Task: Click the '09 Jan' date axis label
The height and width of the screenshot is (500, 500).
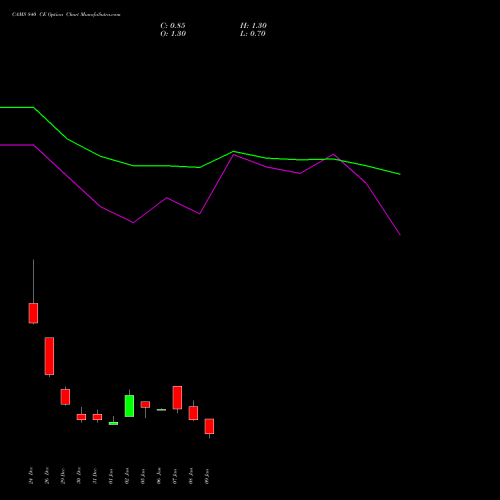Action: [x=207, y=476]
